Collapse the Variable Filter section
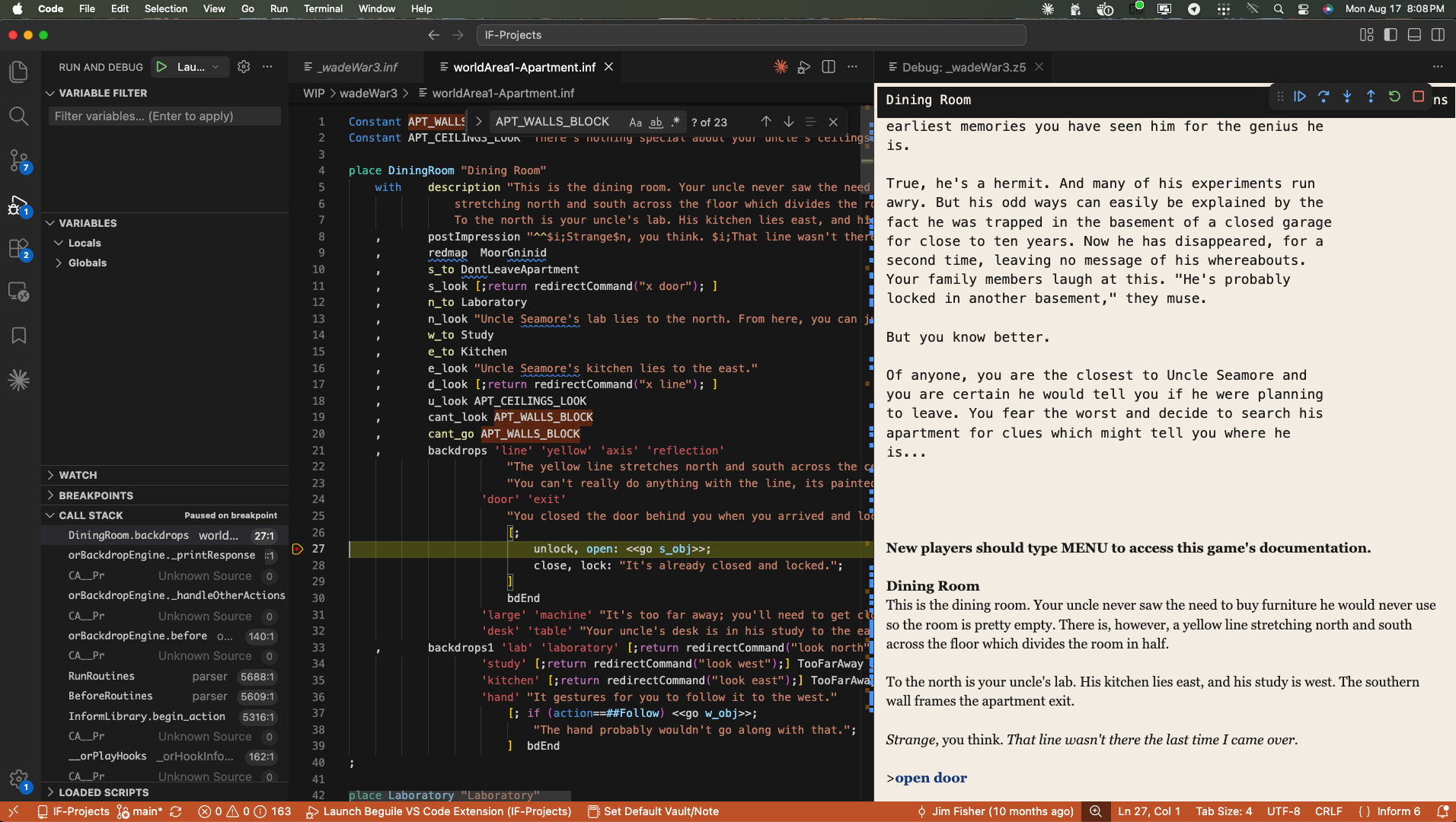Image resolution: width=1456 pixels, height=822 pixels. [x=50, y=93]
